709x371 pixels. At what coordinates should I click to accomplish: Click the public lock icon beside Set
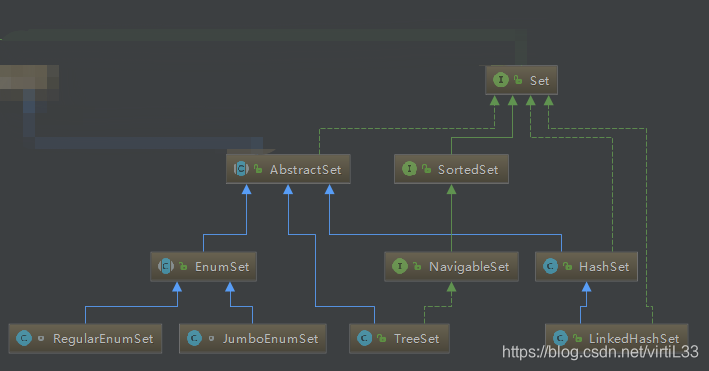tap(518, 80)
